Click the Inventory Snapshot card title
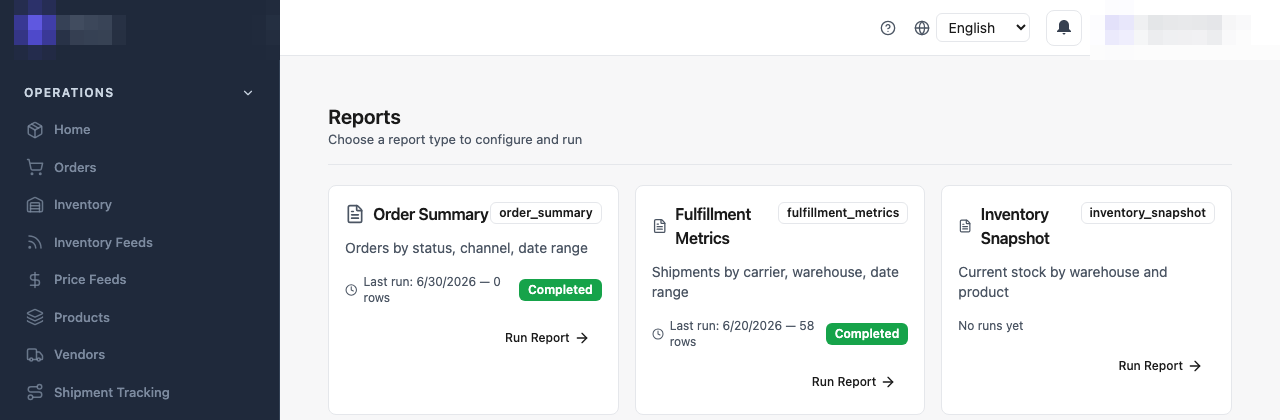1280x420 pixels. click(1015, 226)
